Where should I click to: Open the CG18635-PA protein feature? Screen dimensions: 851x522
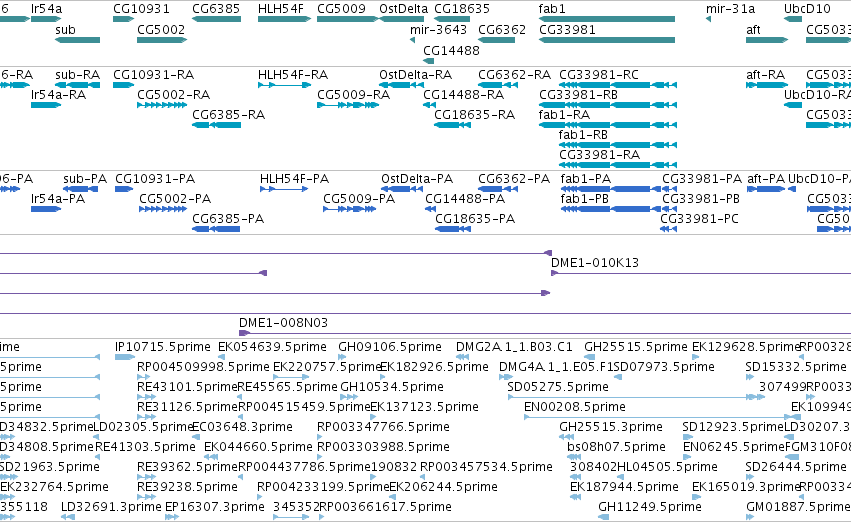tap(453, 229)
